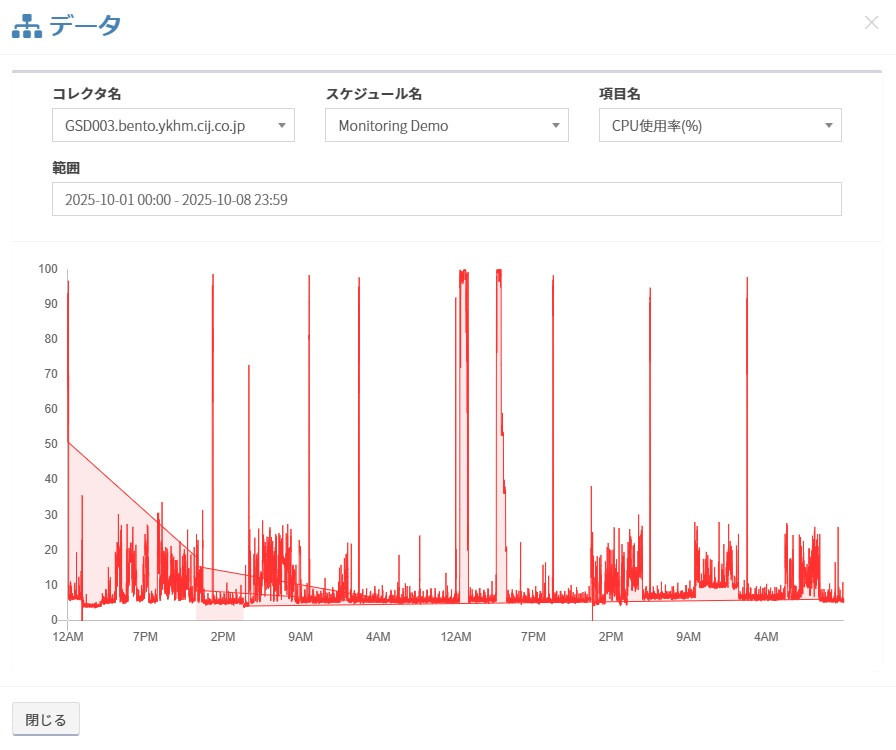Open the 項目名 dropdown showing CPU使用率(%)

coord(719,126)
